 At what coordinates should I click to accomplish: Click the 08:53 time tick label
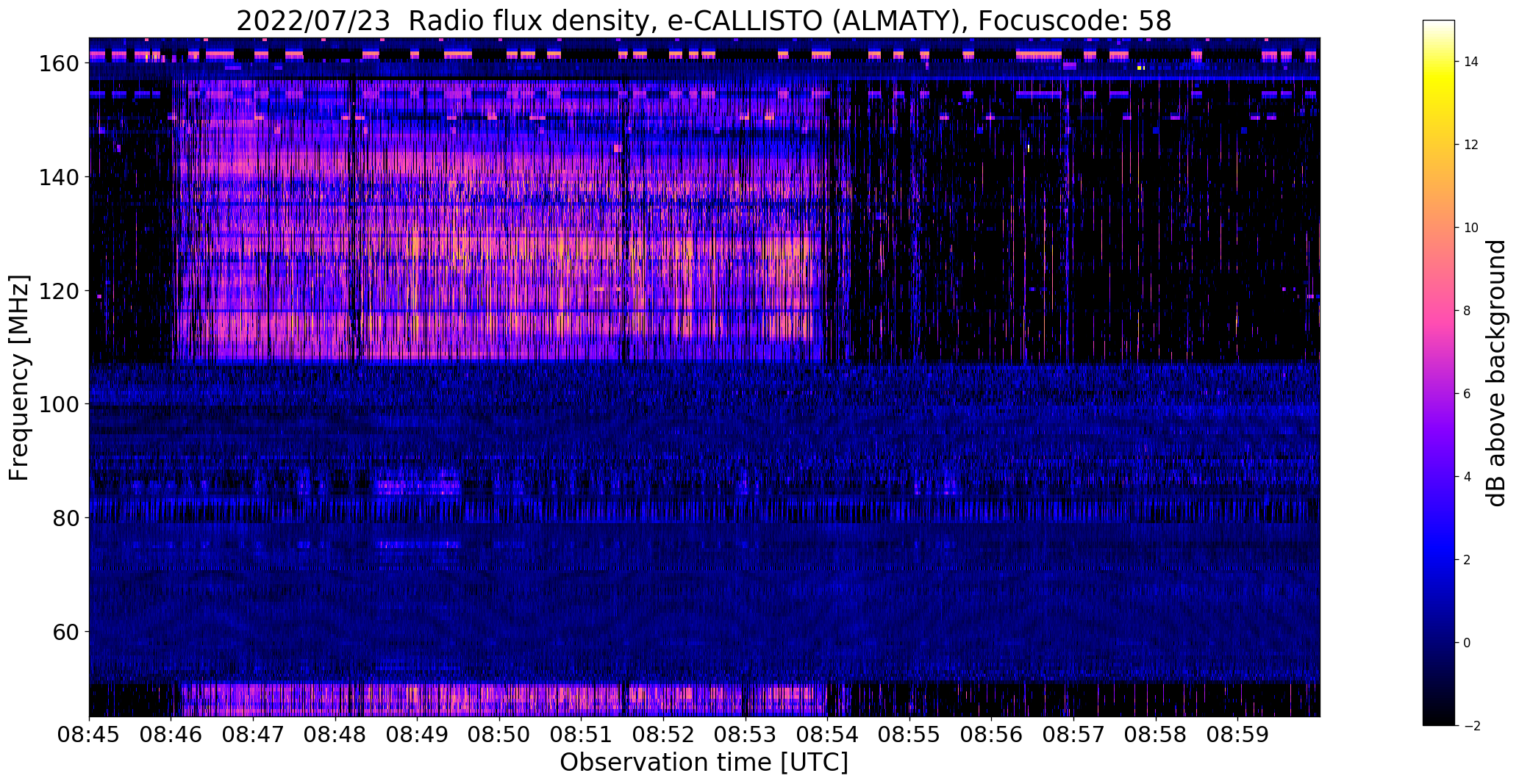(x=746, y=734)
